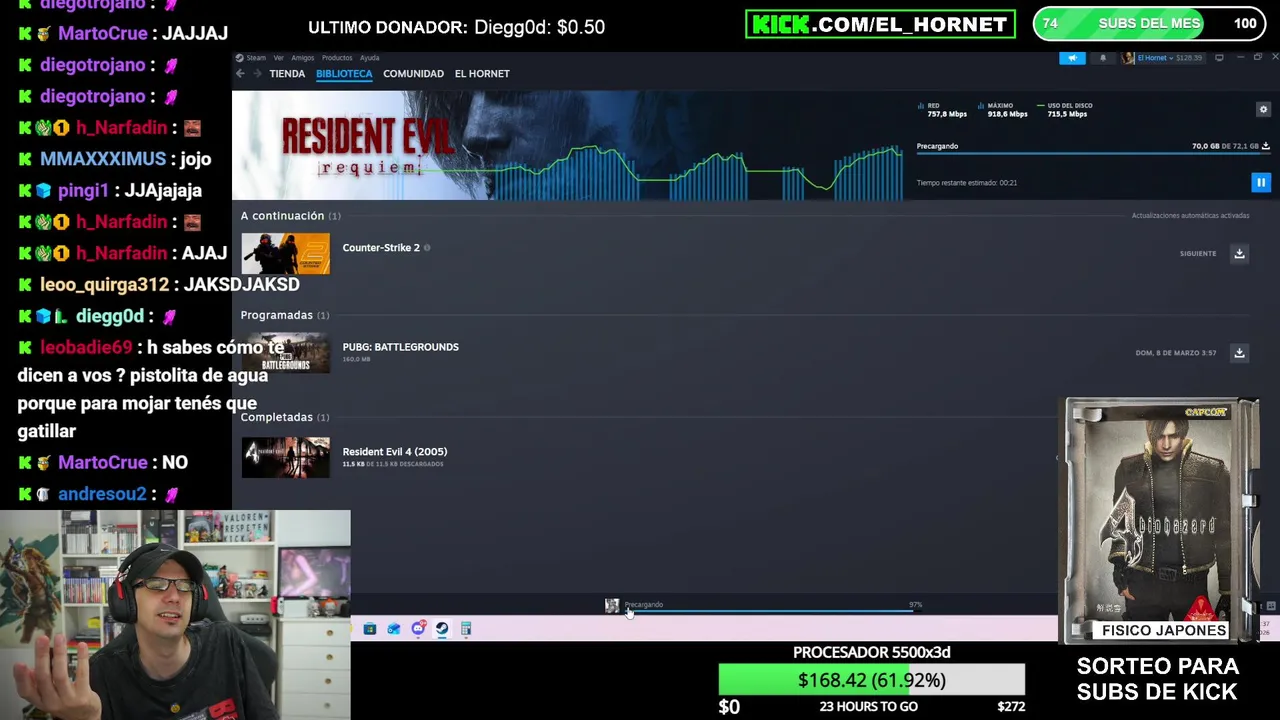Go back with the Steam back arrow
Viewport: 1280px width, 720px height.
pyautogui.click(x=240, y=74)
